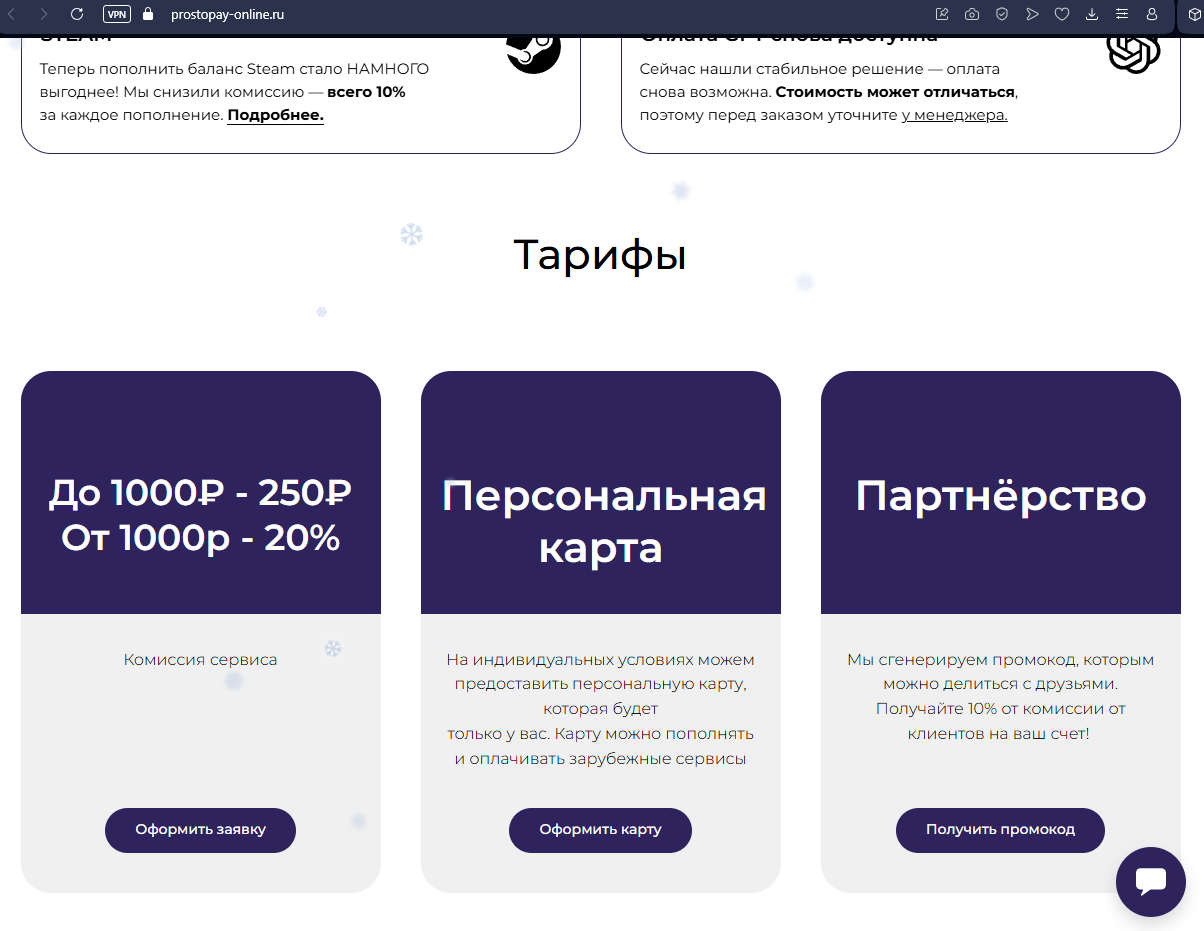
Task: Click the "у менеджера." link
Action: (x=957, y=114)
